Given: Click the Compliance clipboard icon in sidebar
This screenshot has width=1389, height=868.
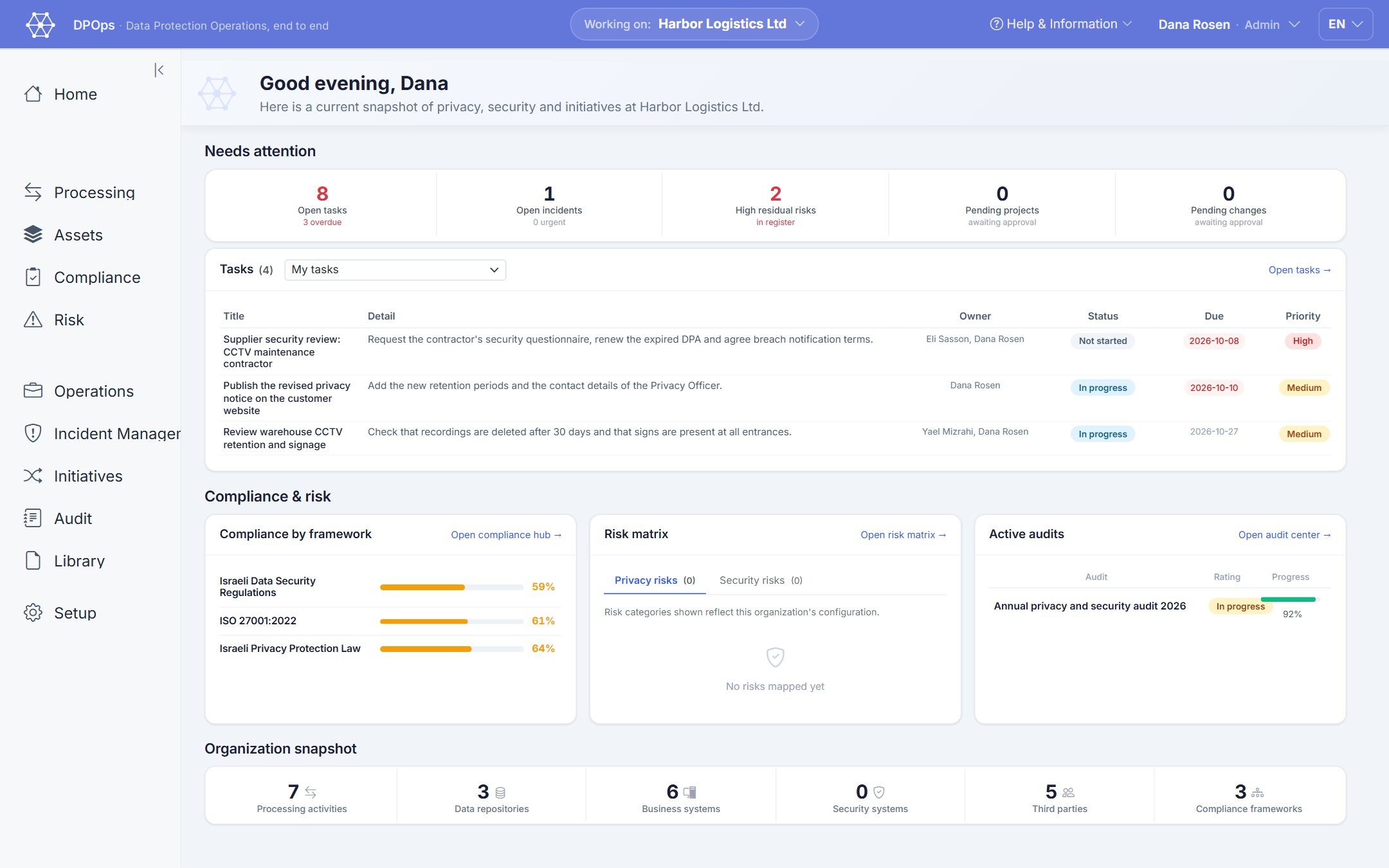Looking at the screenshot, I should (x=33, y=276).
